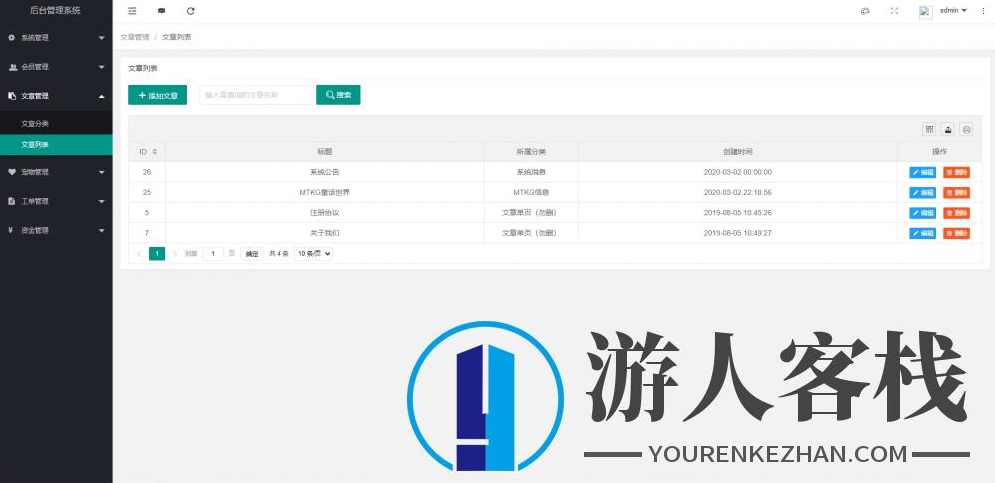Click the refresh icon in top bar
Screen dimensions: 995x483
(190, 11)
